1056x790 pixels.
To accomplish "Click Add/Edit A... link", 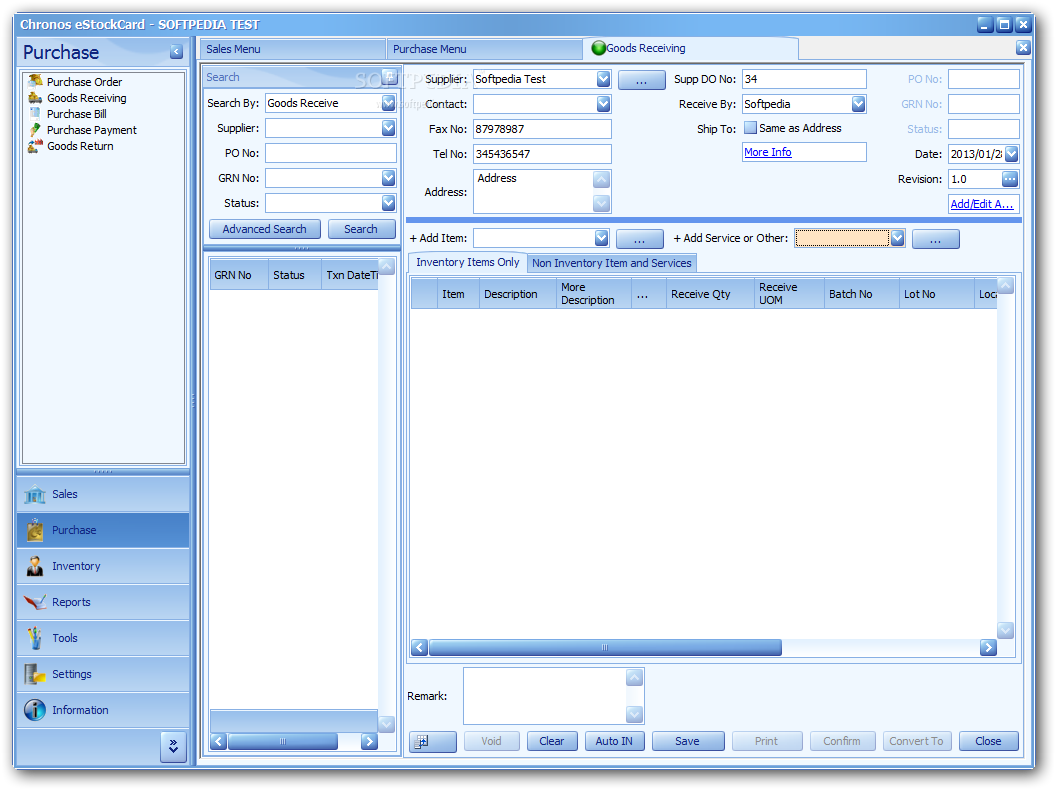I will tap(981, 204).
